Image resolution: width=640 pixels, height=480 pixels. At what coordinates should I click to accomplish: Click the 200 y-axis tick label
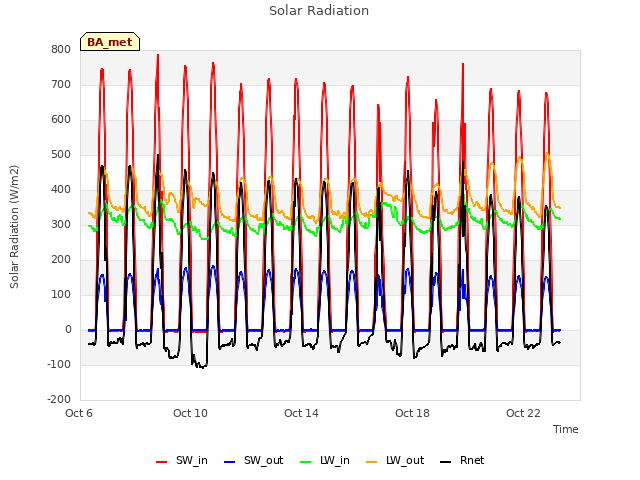click(61, 260)
